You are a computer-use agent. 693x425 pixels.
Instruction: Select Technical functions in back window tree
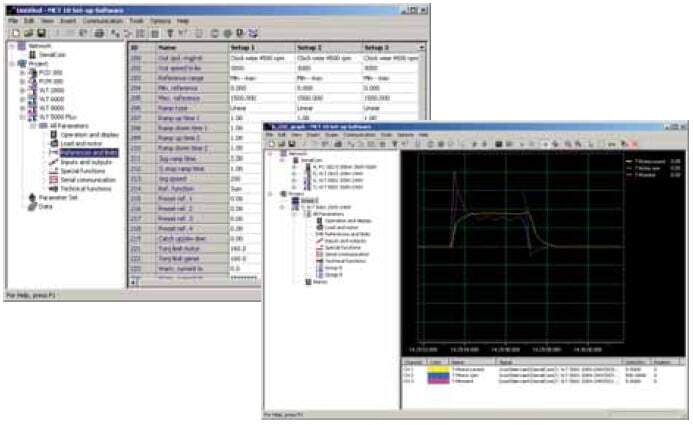(86, 189)
